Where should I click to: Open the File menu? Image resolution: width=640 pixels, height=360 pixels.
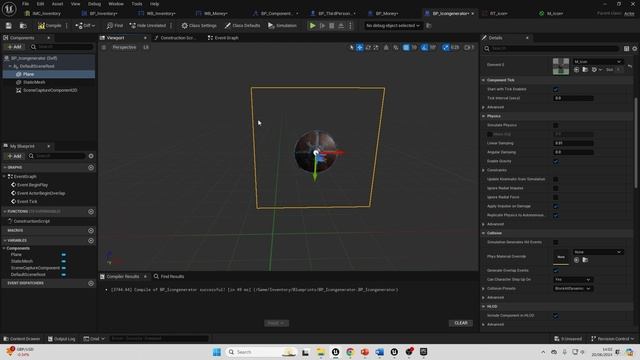point(25,4)
